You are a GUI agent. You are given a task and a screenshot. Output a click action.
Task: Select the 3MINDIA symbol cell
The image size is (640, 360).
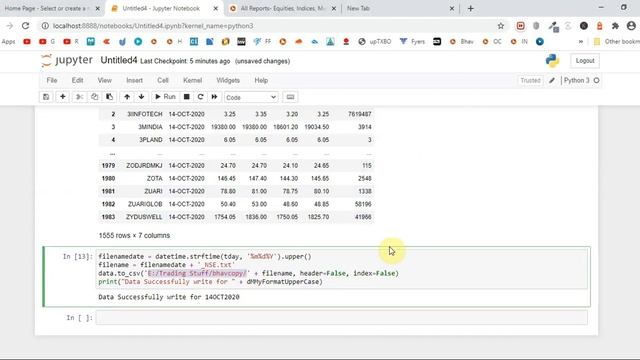pyautogui.click(x=150, y=127)
